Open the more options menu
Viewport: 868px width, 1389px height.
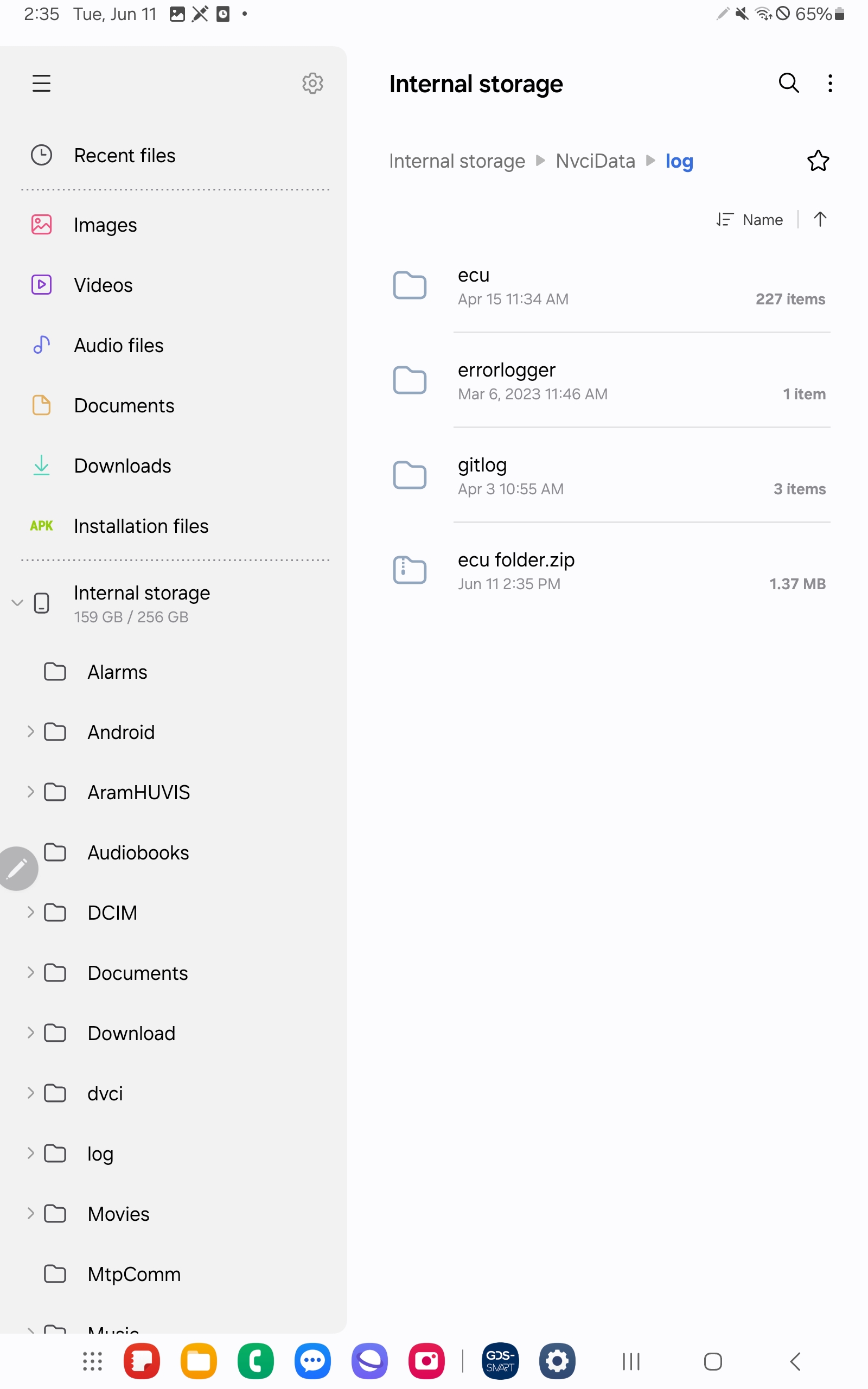829,83
